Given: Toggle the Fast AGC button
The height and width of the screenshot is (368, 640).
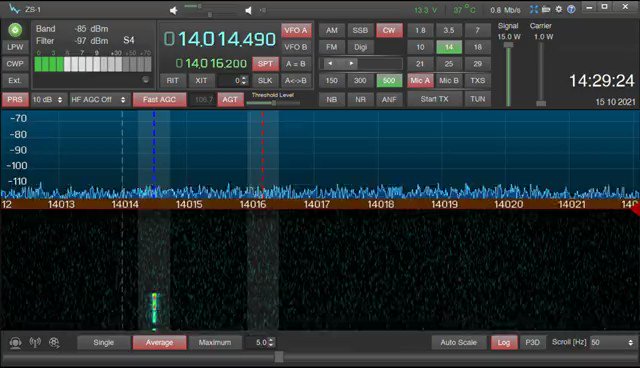Looking at the screenshot, I should click(159, 99).
